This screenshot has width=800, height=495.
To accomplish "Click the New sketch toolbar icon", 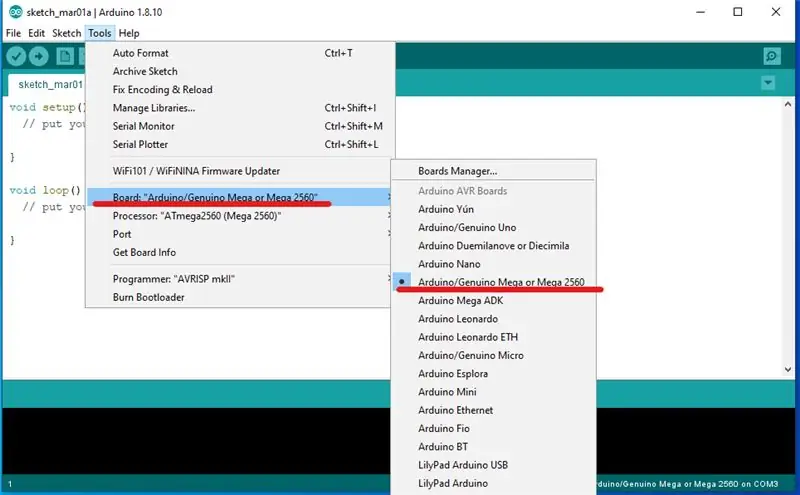I will click(65, 56).
